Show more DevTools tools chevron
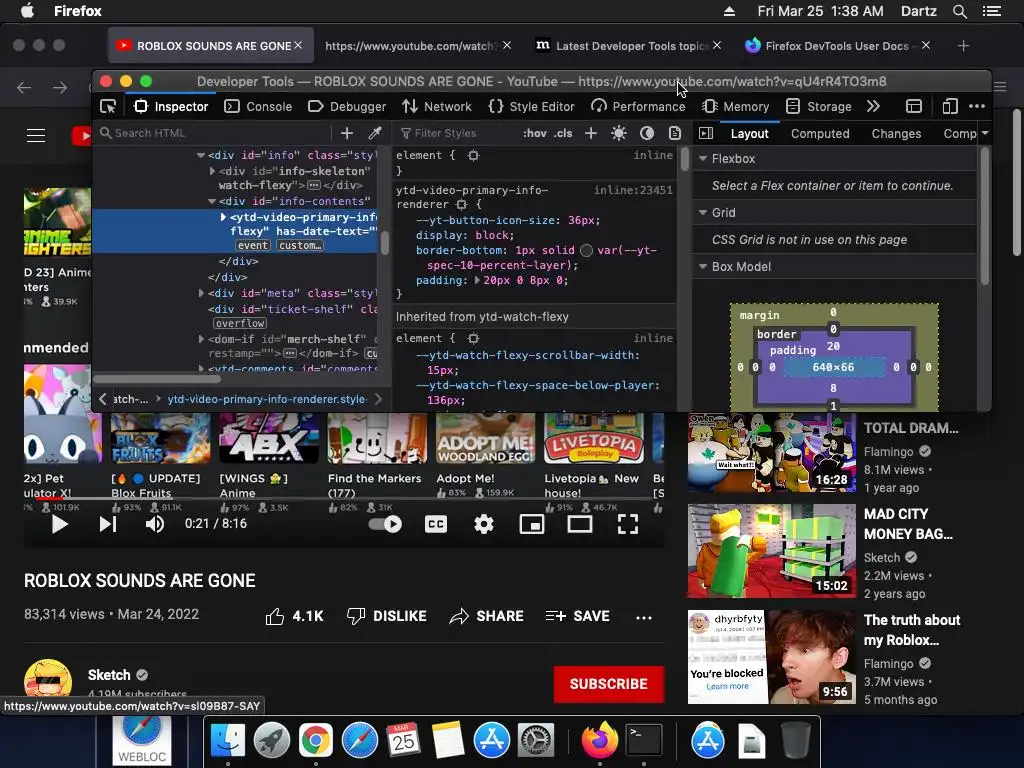The height and width of the screenshot is (768, 1024). click(x=873, y=106)
